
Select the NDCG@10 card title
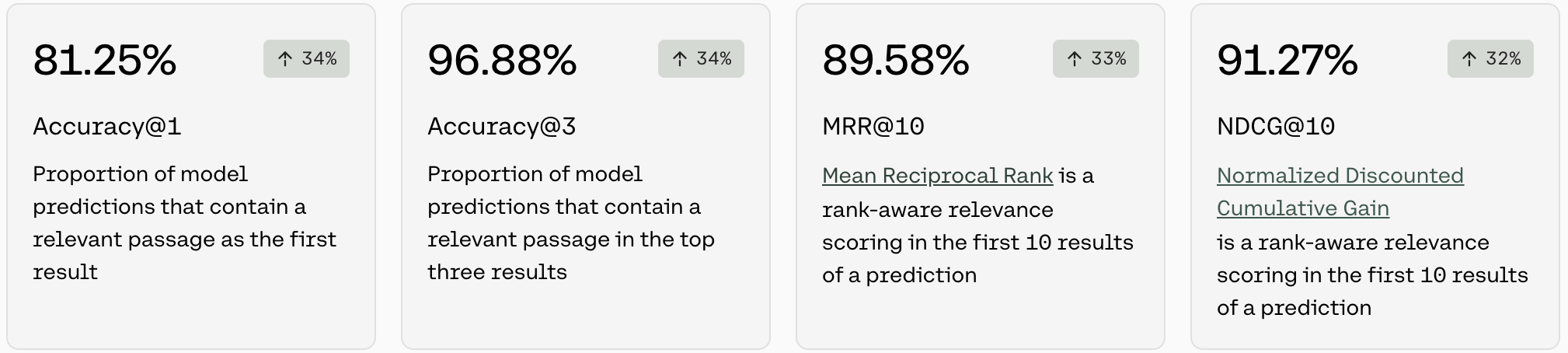[1276, 126]
